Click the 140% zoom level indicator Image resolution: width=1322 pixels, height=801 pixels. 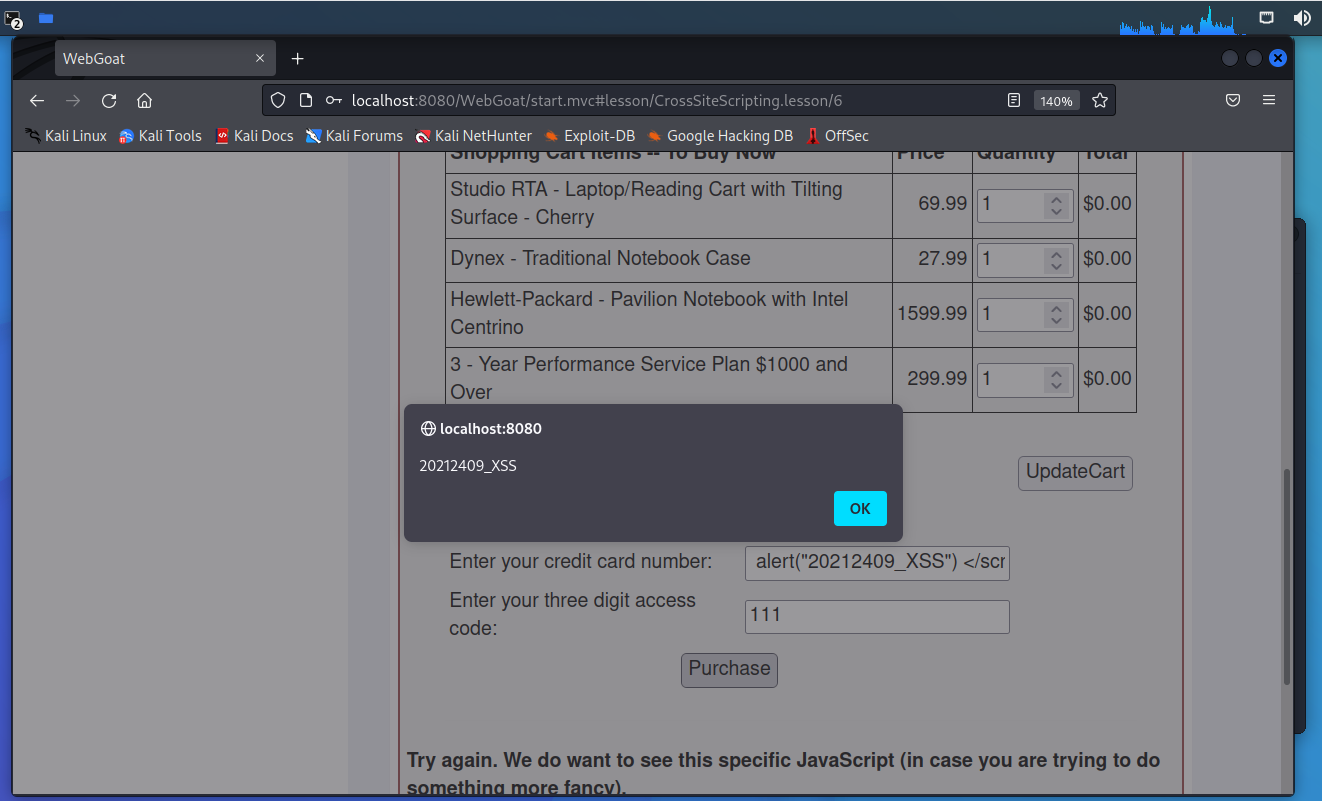(1056, 101)
